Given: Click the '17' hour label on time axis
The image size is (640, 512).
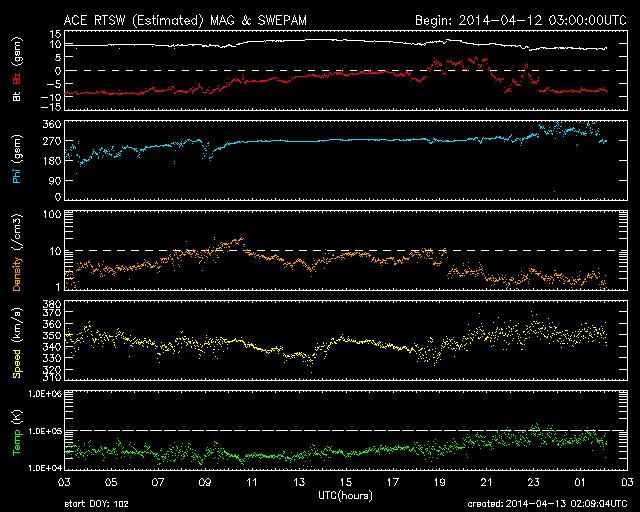Looking at the screenshot, I should point(393,482).
